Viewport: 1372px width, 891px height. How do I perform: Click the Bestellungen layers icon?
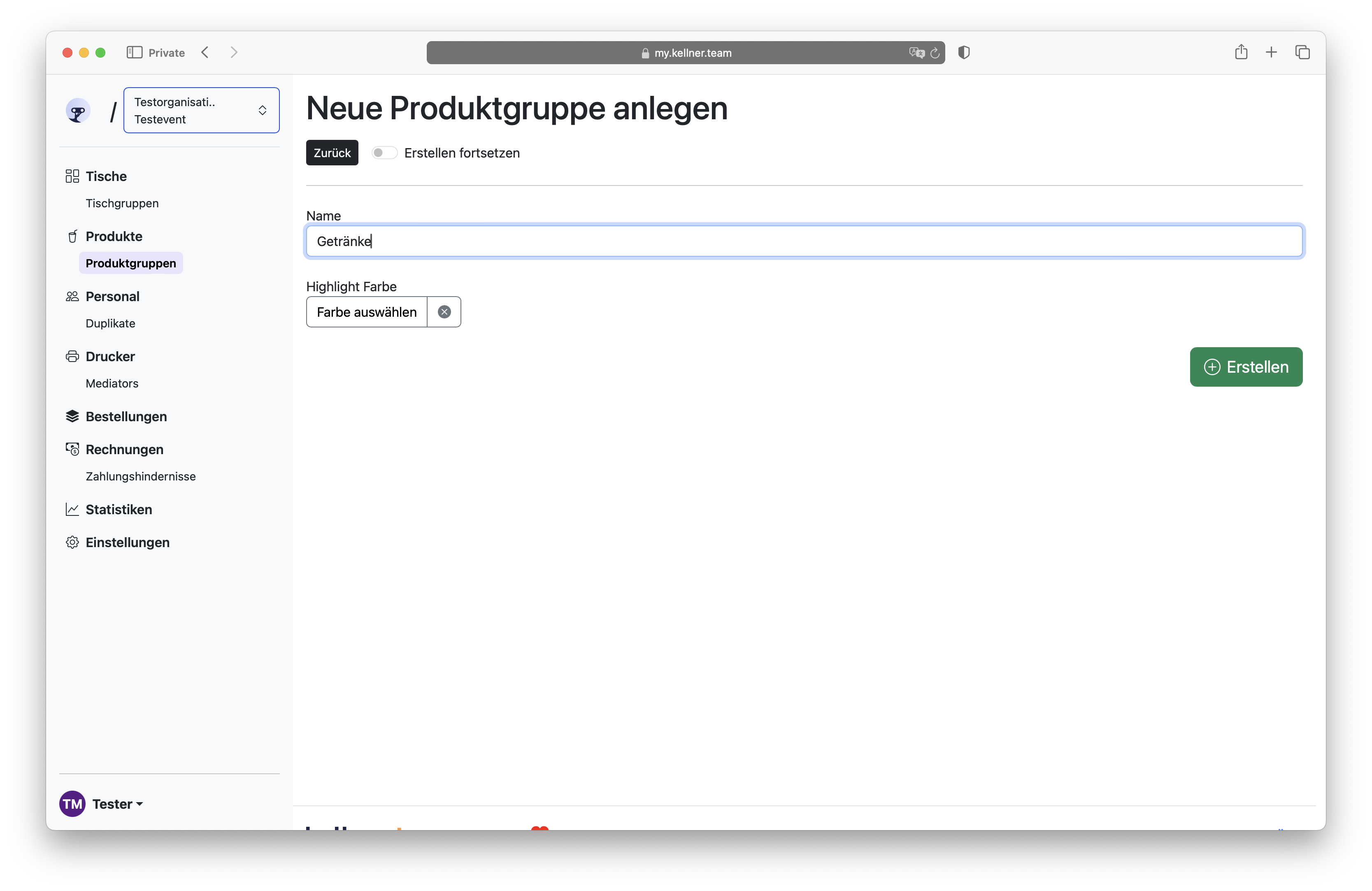pyautogui.click(x=72, y=416)
